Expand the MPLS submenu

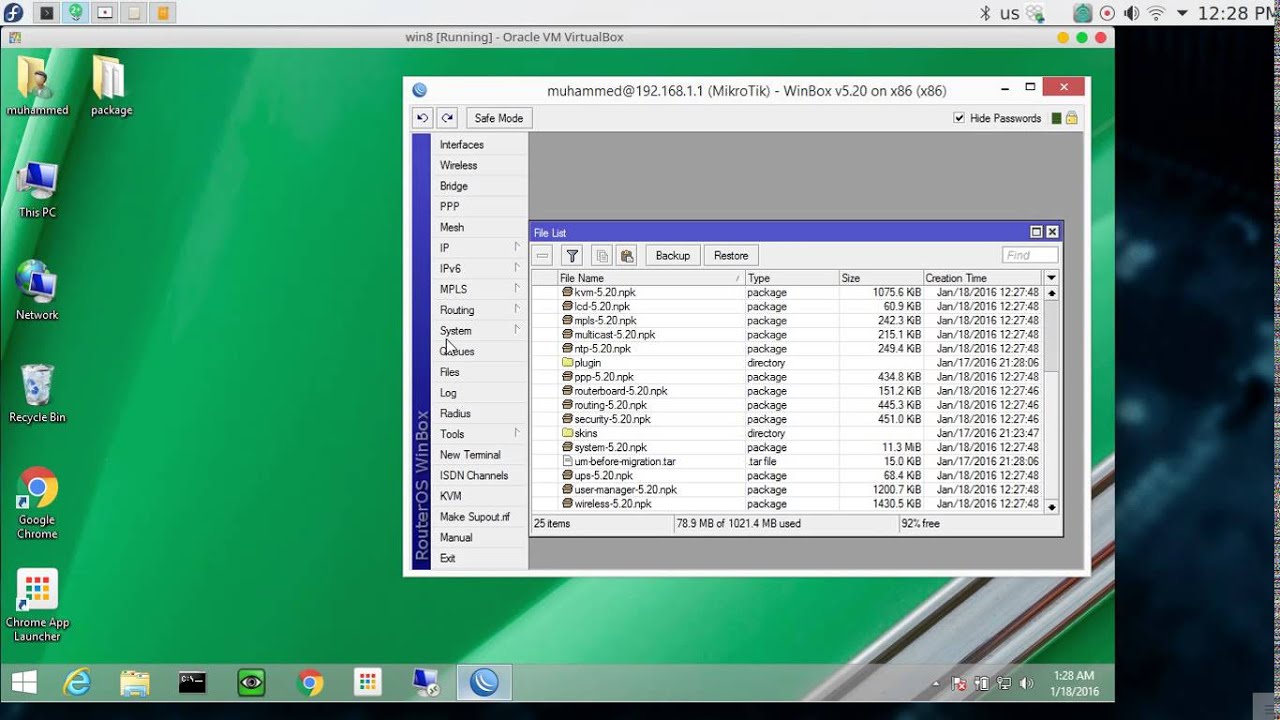tap(517, 289)
